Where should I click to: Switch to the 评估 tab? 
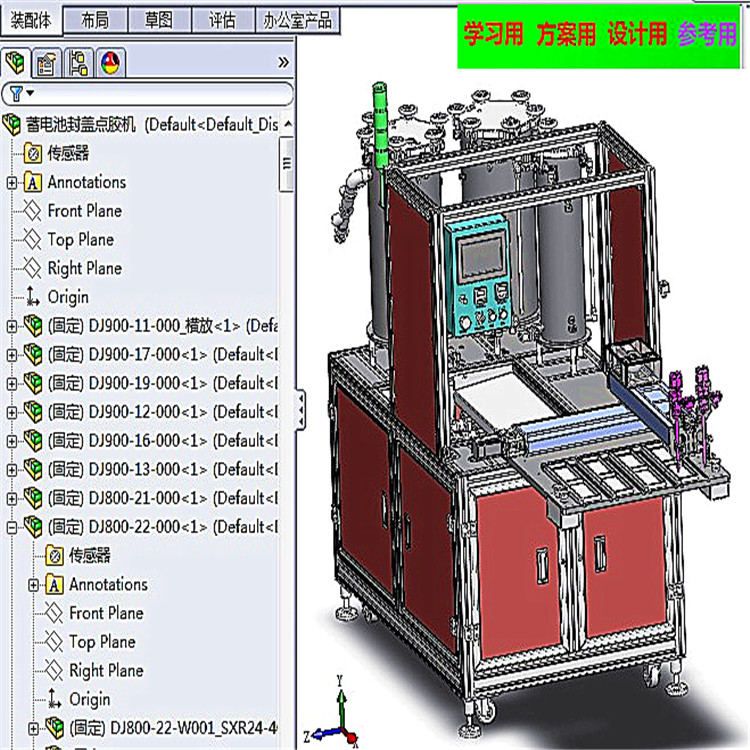(222, 20)
